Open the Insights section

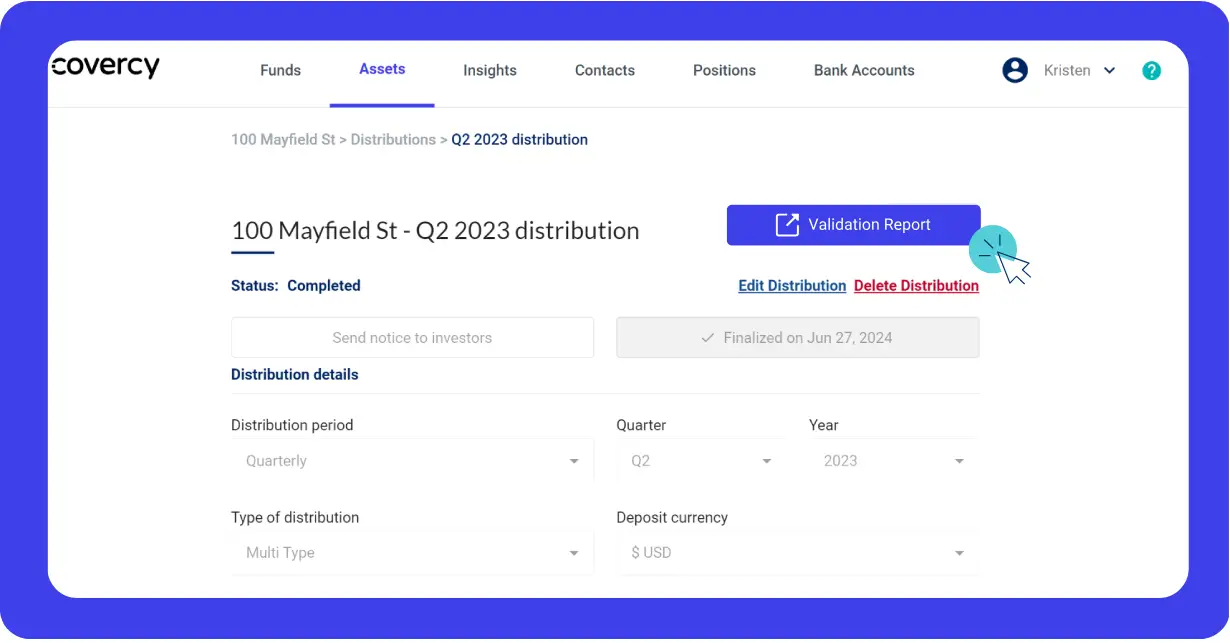tap(490, 70)
